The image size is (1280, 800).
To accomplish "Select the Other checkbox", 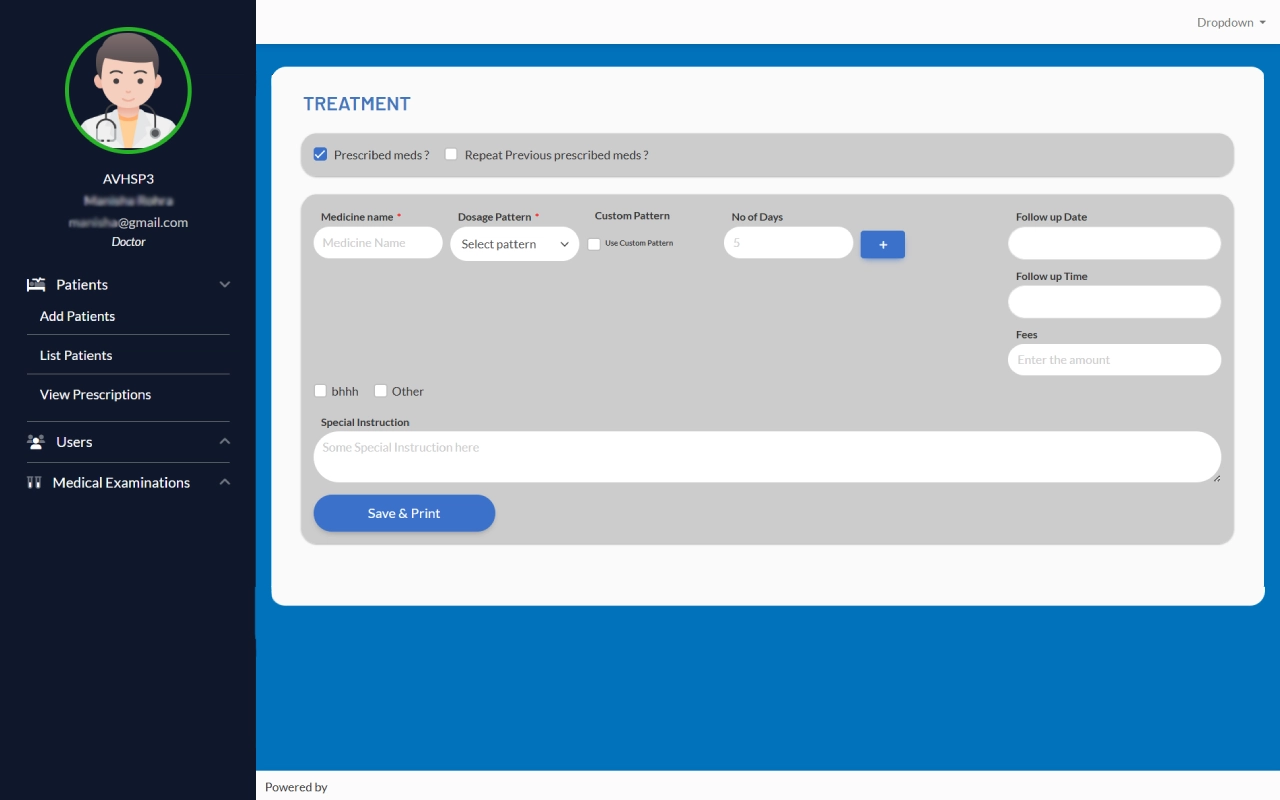I will tap(381, 391).
